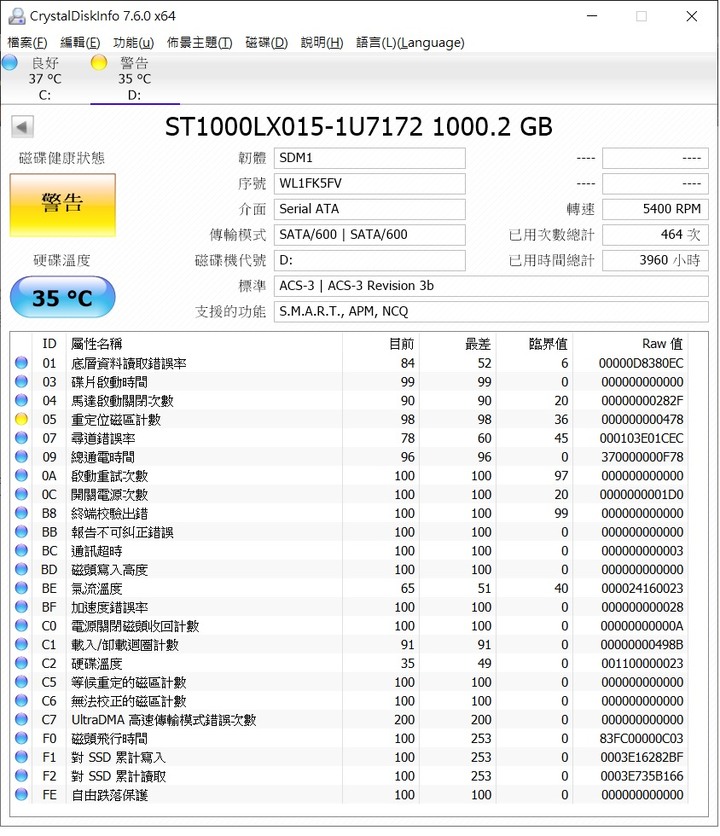Click the yellow status orb for drive D:

pyautogui.click(x=99, y=63)
